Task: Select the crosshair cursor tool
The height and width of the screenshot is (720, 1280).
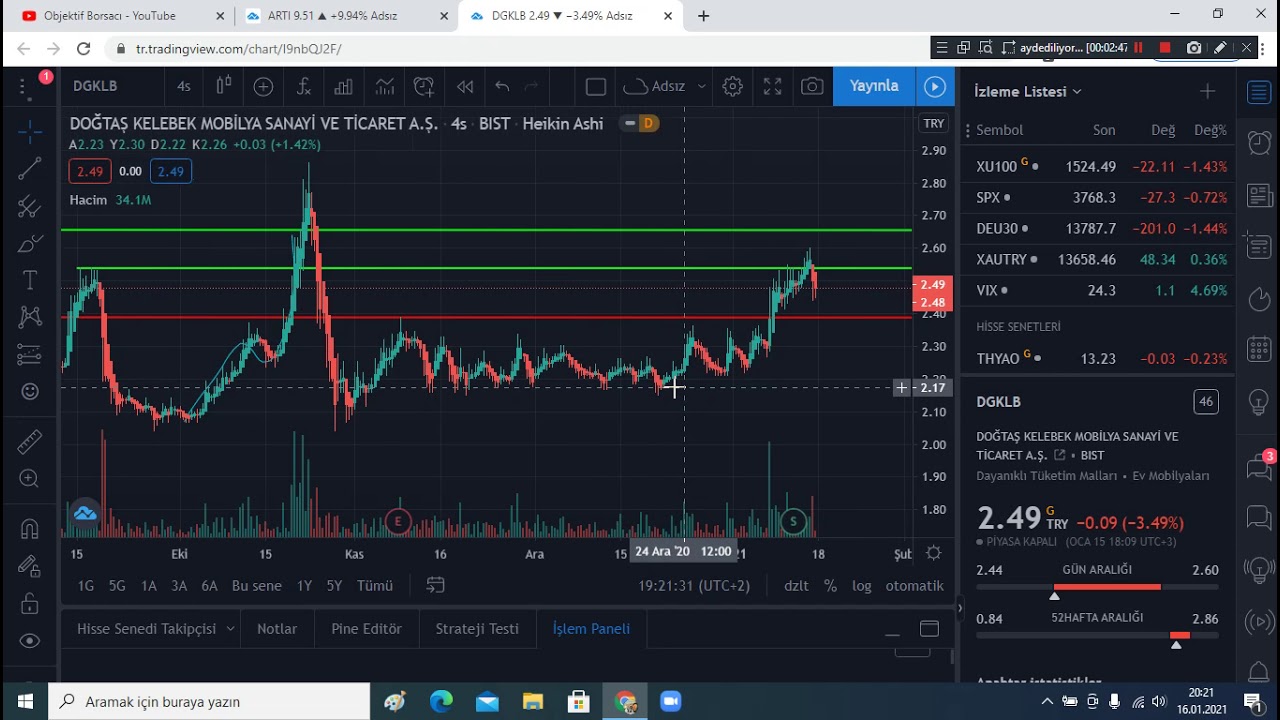Action: click(30, 131)
